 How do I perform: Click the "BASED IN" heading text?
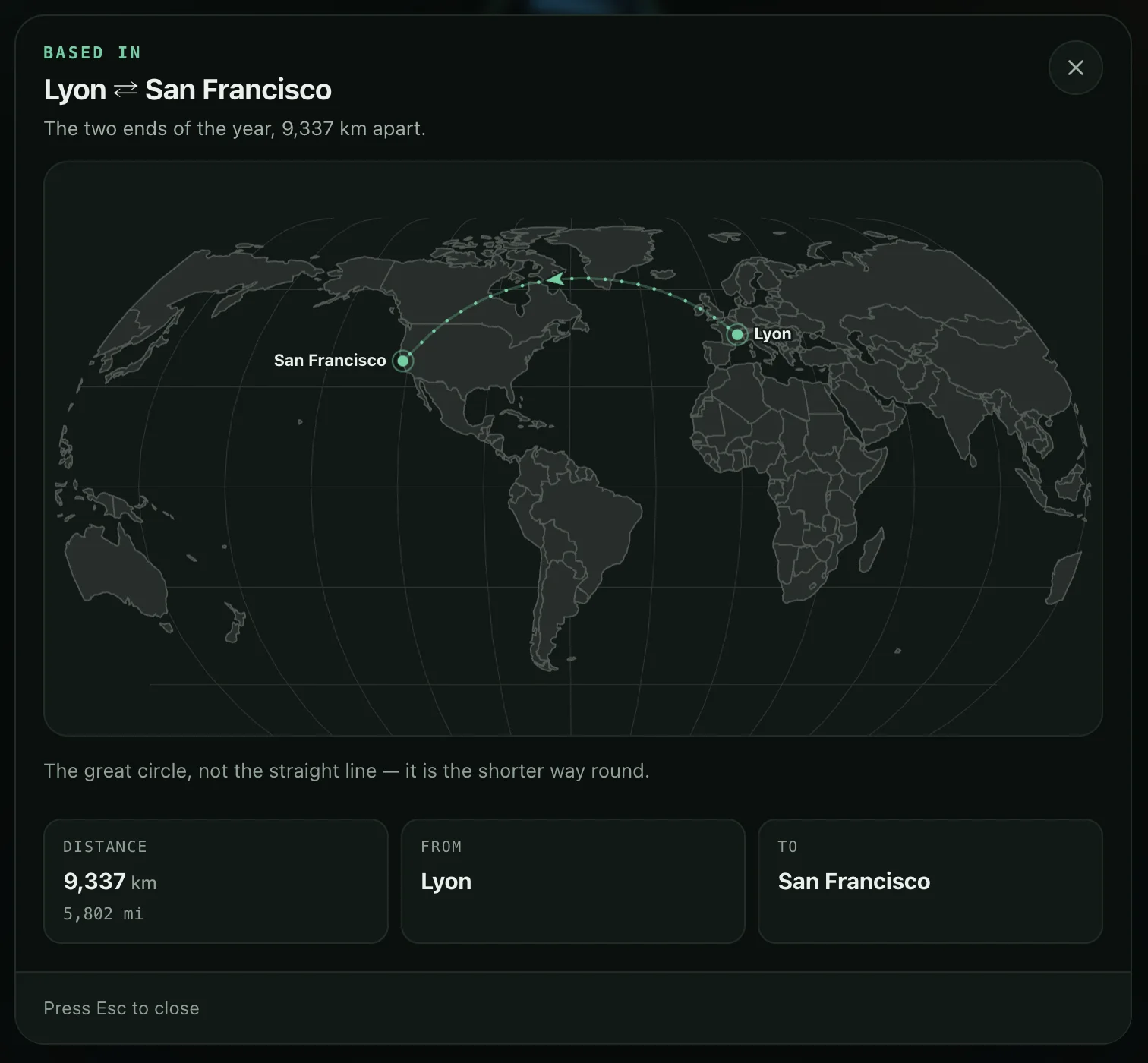pos(92,53)
